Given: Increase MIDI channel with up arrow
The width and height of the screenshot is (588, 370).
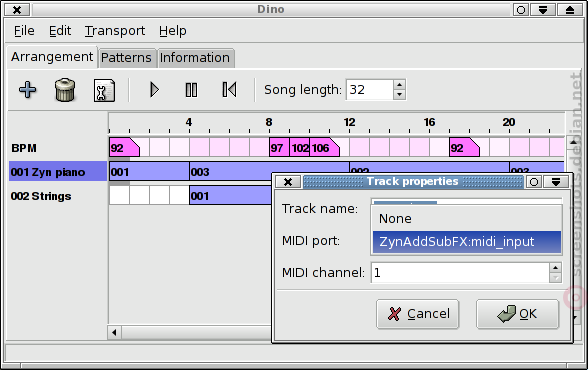Looking at the screenshot, I should [555, 268].
